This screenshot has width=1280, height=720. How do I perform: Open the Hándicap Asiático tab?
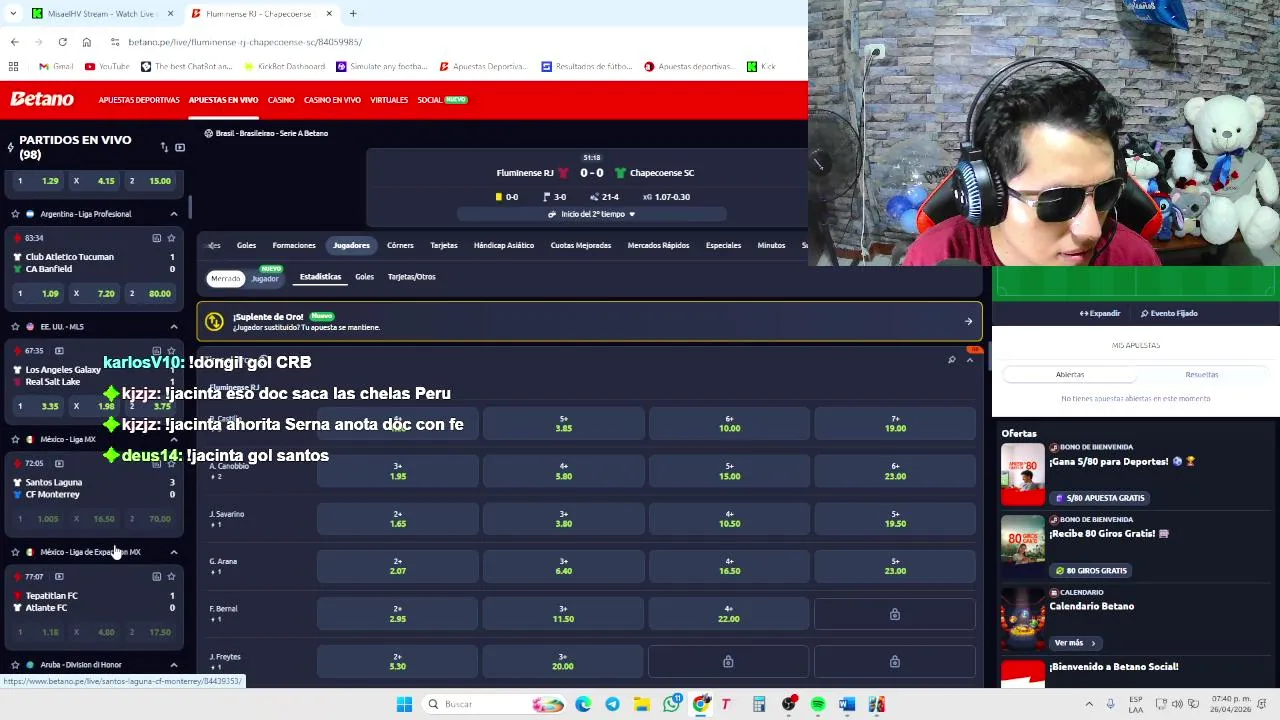coord(503,245)
